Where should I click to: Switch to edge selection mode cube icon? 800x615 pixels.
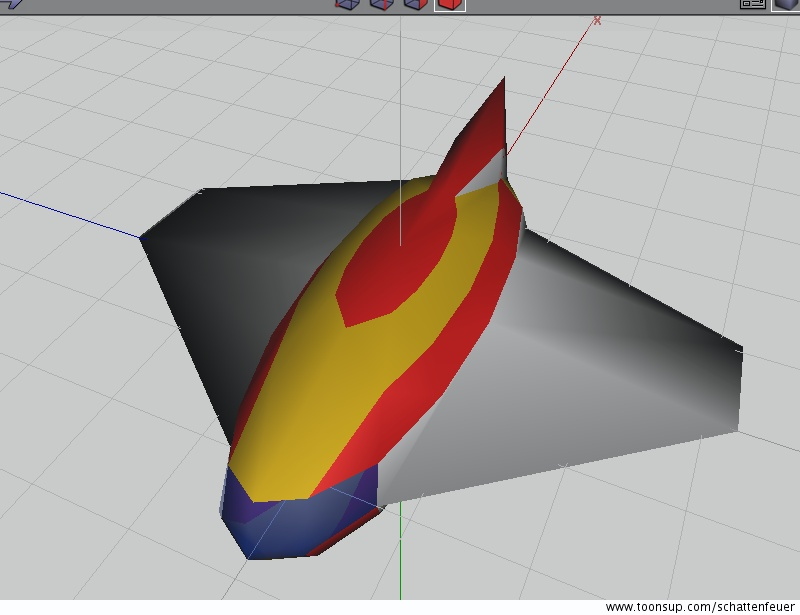click(382, 4)
